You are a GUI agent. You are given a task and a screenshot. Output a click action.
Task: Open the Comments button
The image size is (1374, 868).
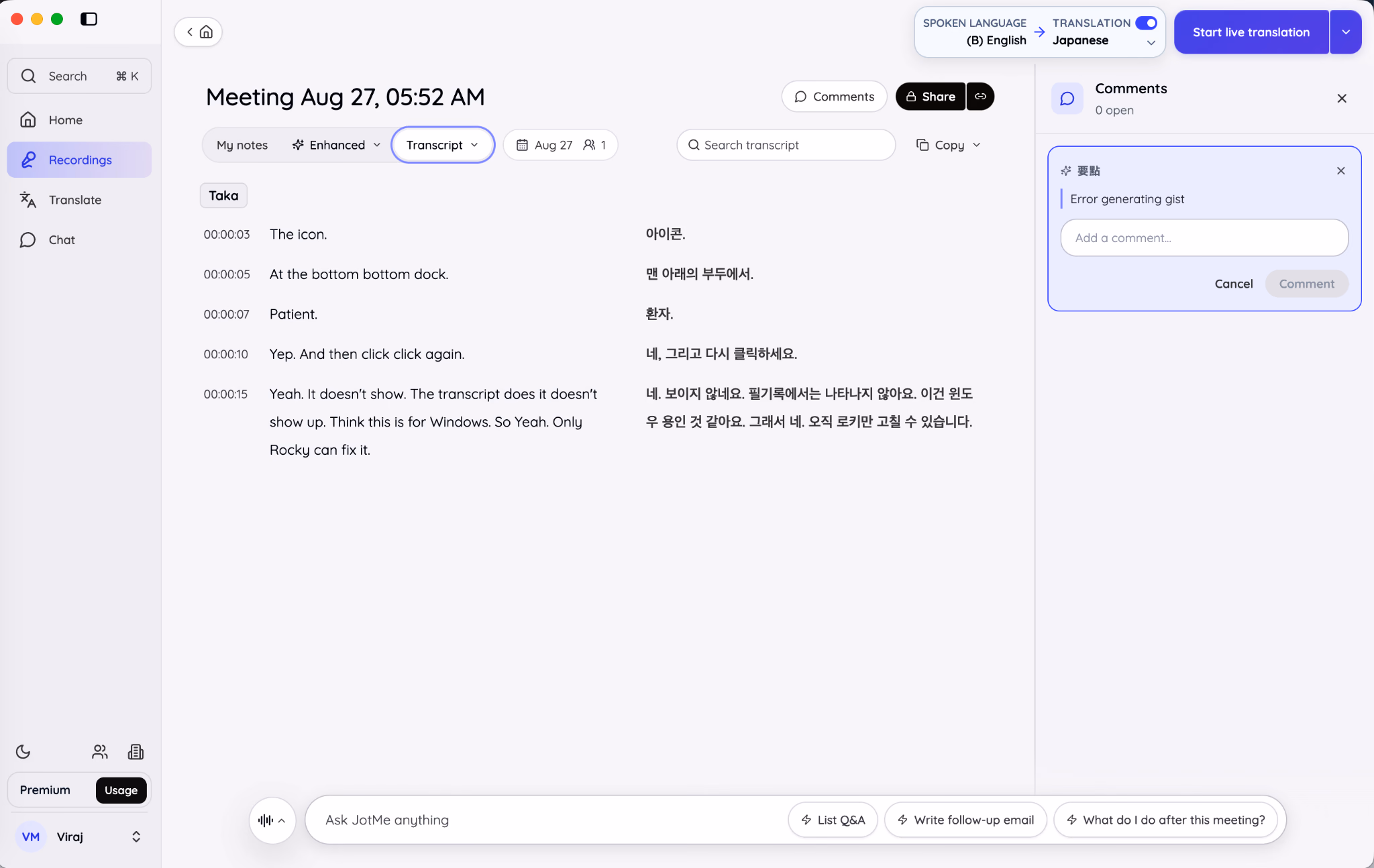click(834, 97)
